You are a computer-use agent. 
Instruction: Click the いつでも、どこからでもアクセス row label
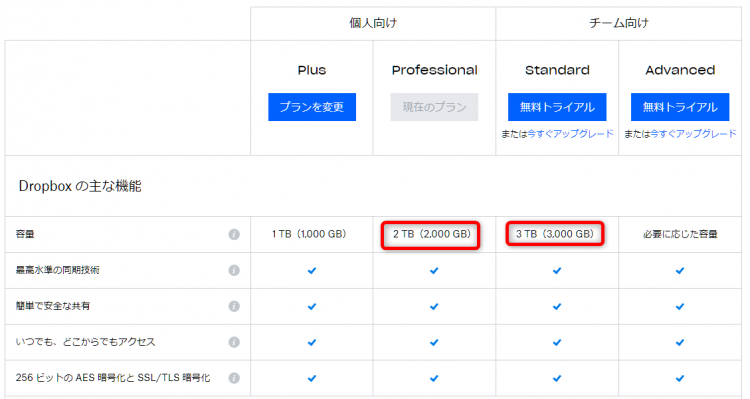pos(85,342)
